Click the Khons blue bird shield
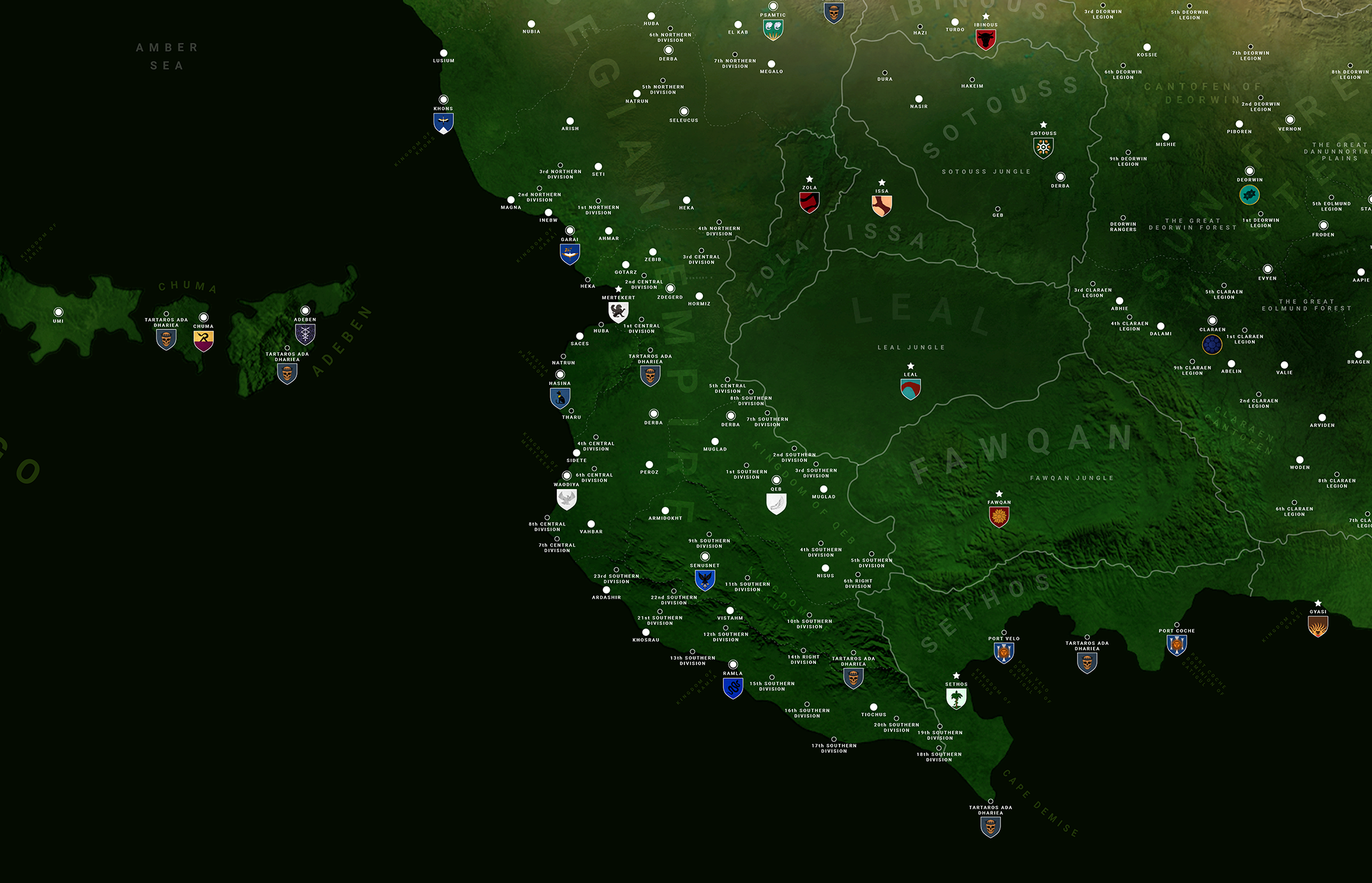Image resolution: width=1372 pixels, height=883 pixels. click(443, 123)
